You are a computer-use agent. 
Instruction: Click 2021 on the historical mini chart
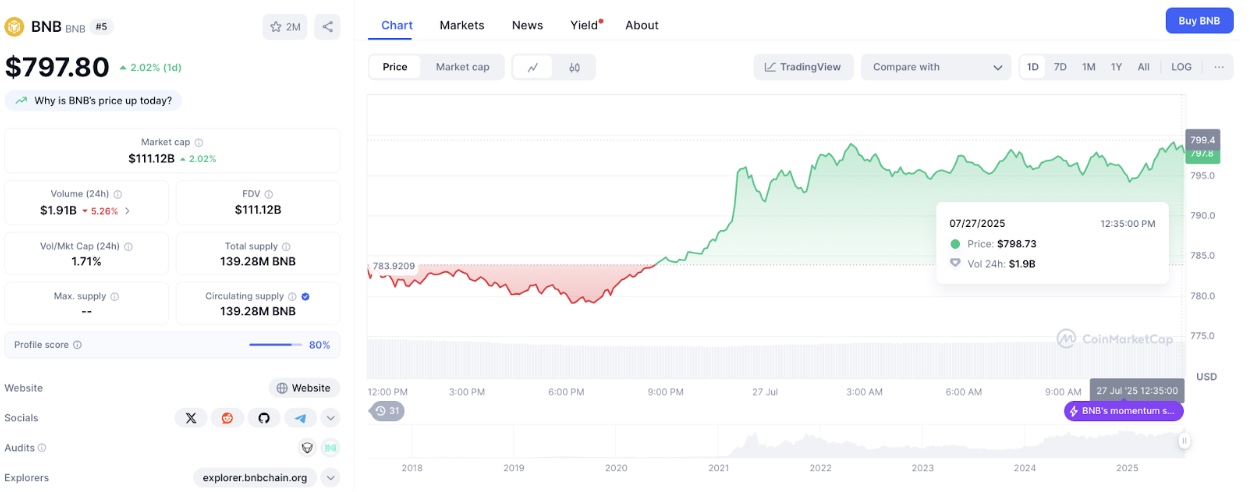click(718, 468)
